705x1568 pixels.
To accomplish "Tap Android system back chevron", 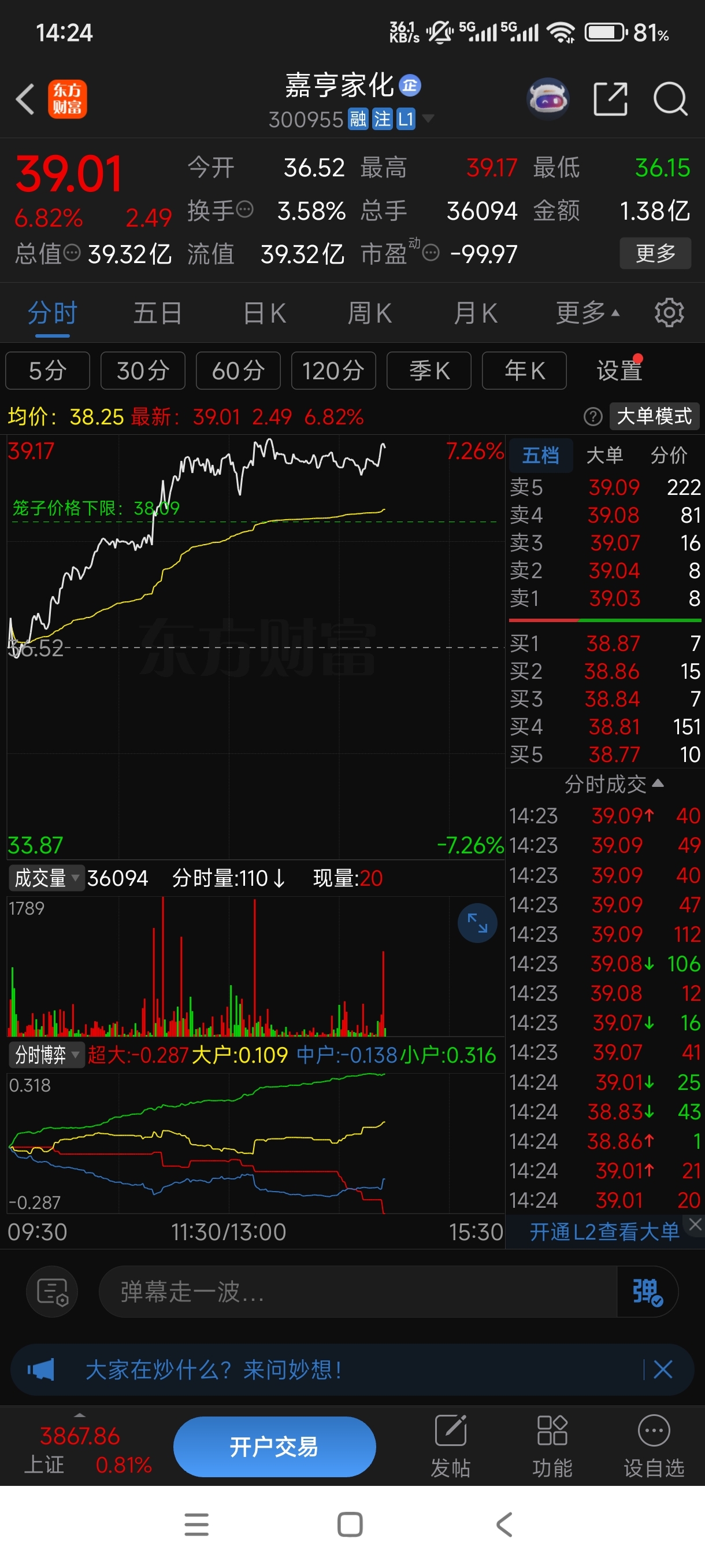I will 504,1524.
